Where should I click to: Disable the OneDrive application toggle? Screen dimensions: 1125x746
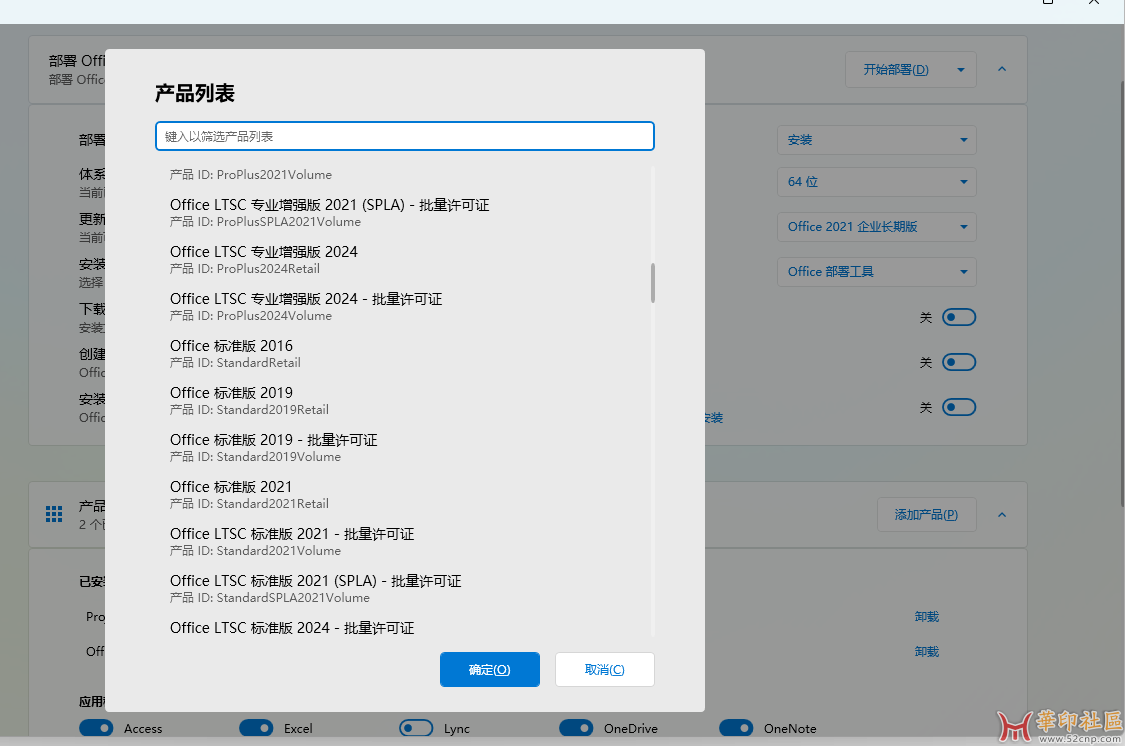(x=576, y=728)
